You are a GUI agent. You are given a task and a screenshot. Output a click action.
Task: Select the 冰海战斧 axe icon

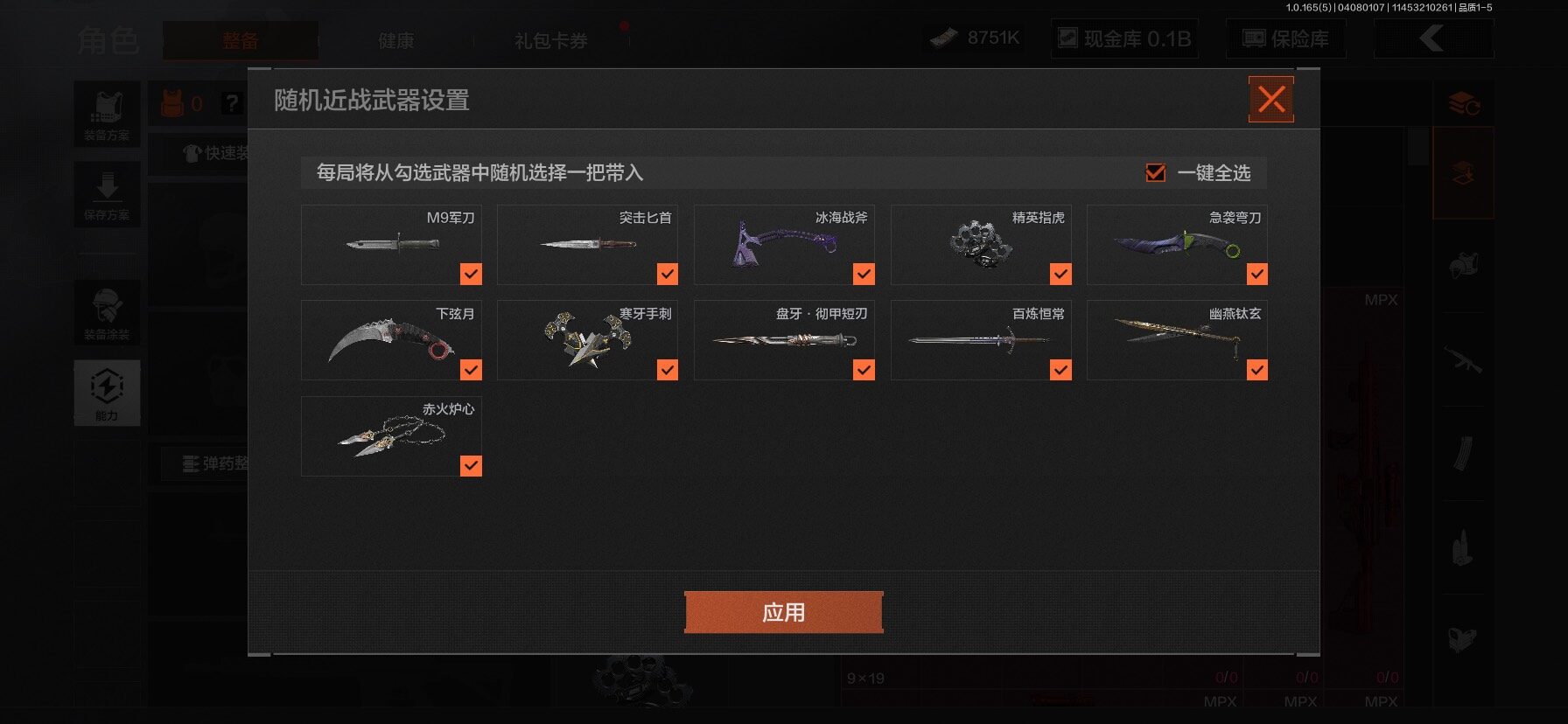(784, 243)
